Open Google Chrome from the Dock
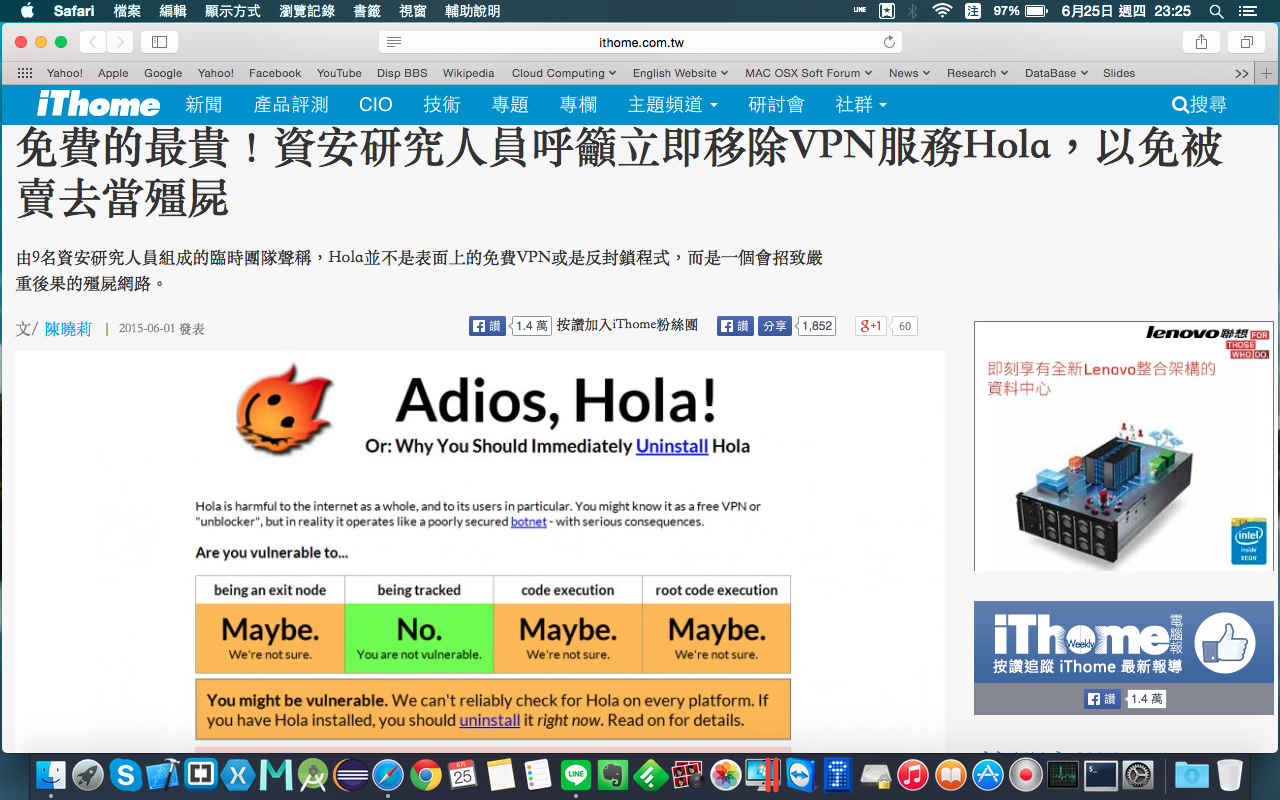The image size is (1280, 800). (425, 774)
